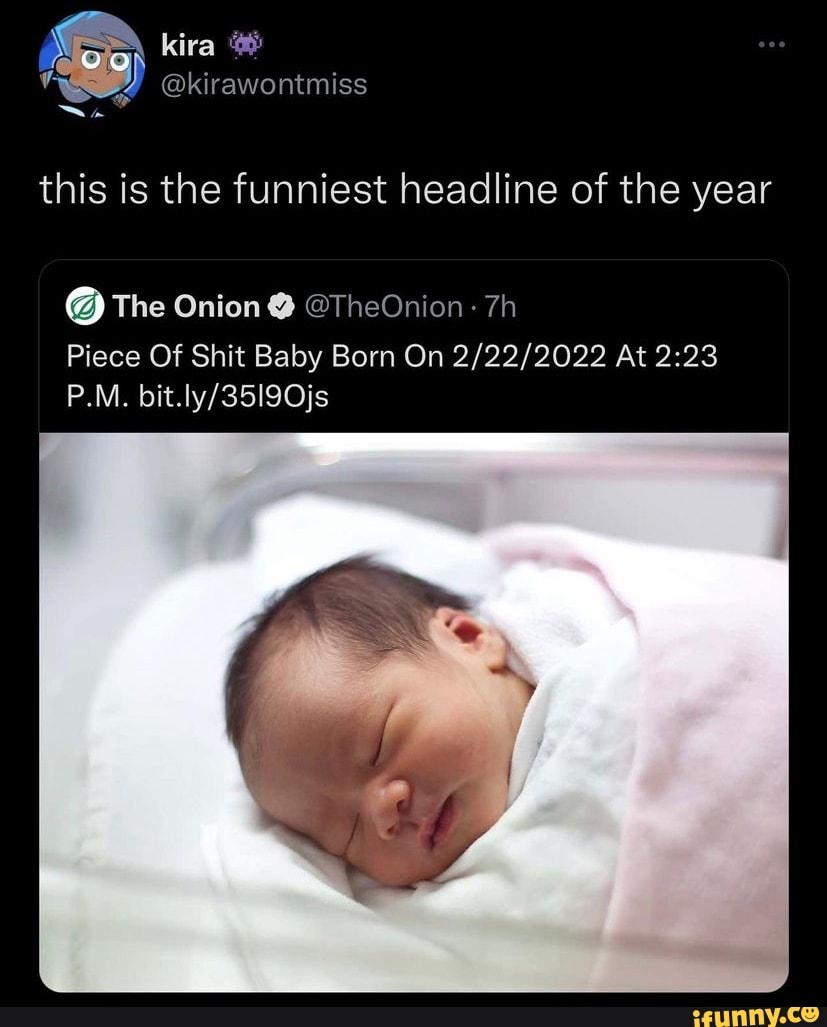Viewport: 827px width, 1027px height.
Task: Open the bit.ly/35I9Ojs link
Action: coord(234,396)
